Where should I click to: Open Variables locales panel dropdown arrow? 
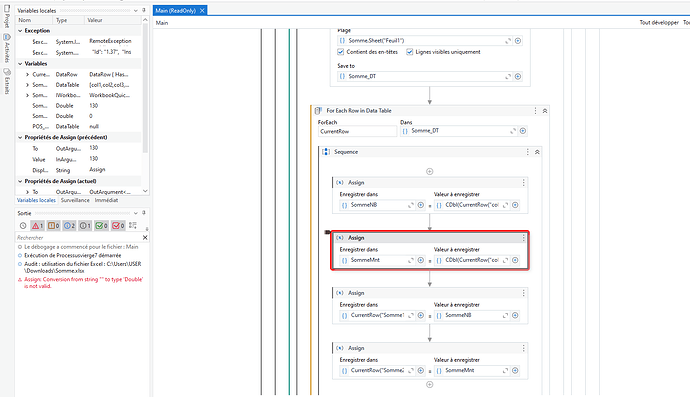136,10
